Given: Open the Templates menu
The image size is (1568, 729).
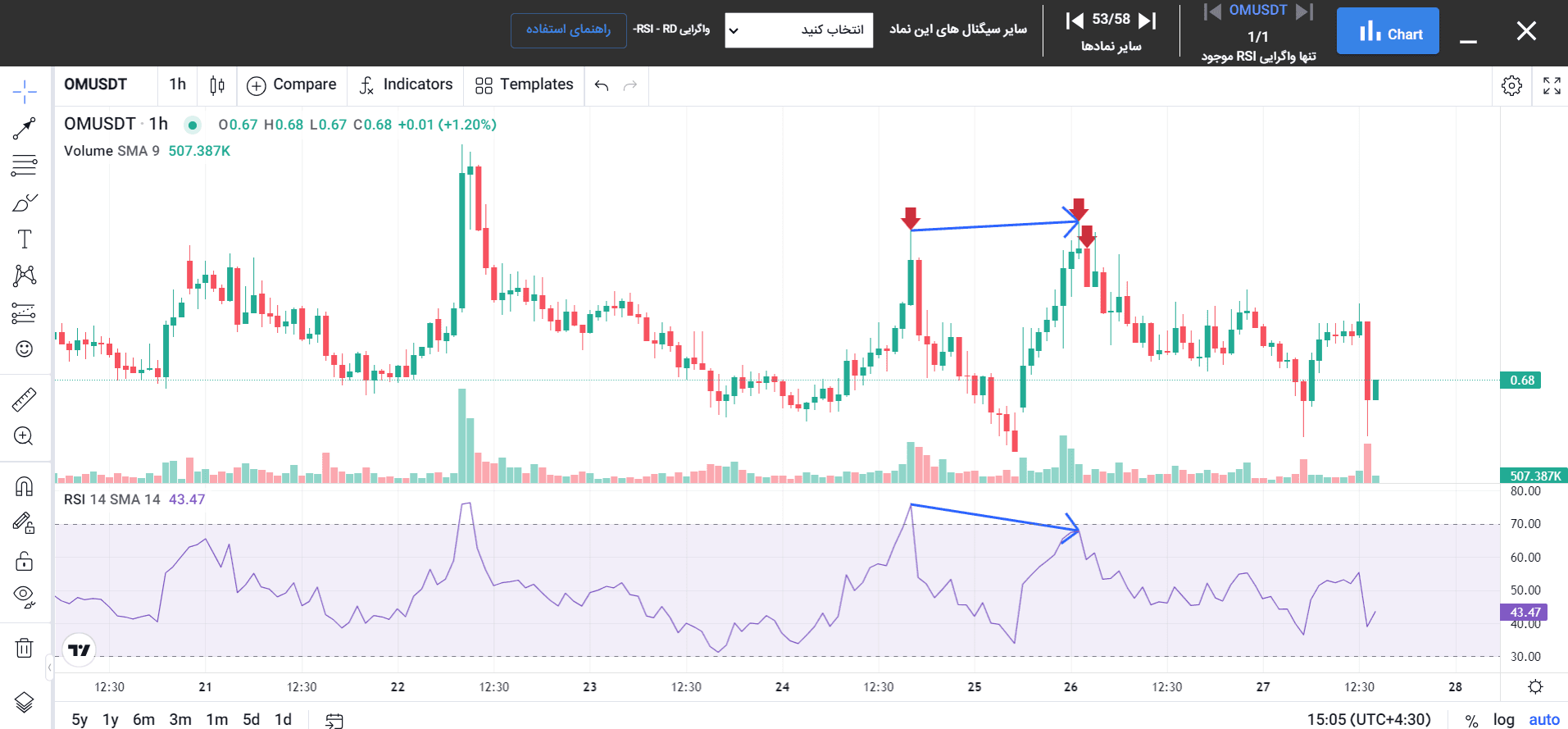Looking at the screenshot, I should [525, 85].
